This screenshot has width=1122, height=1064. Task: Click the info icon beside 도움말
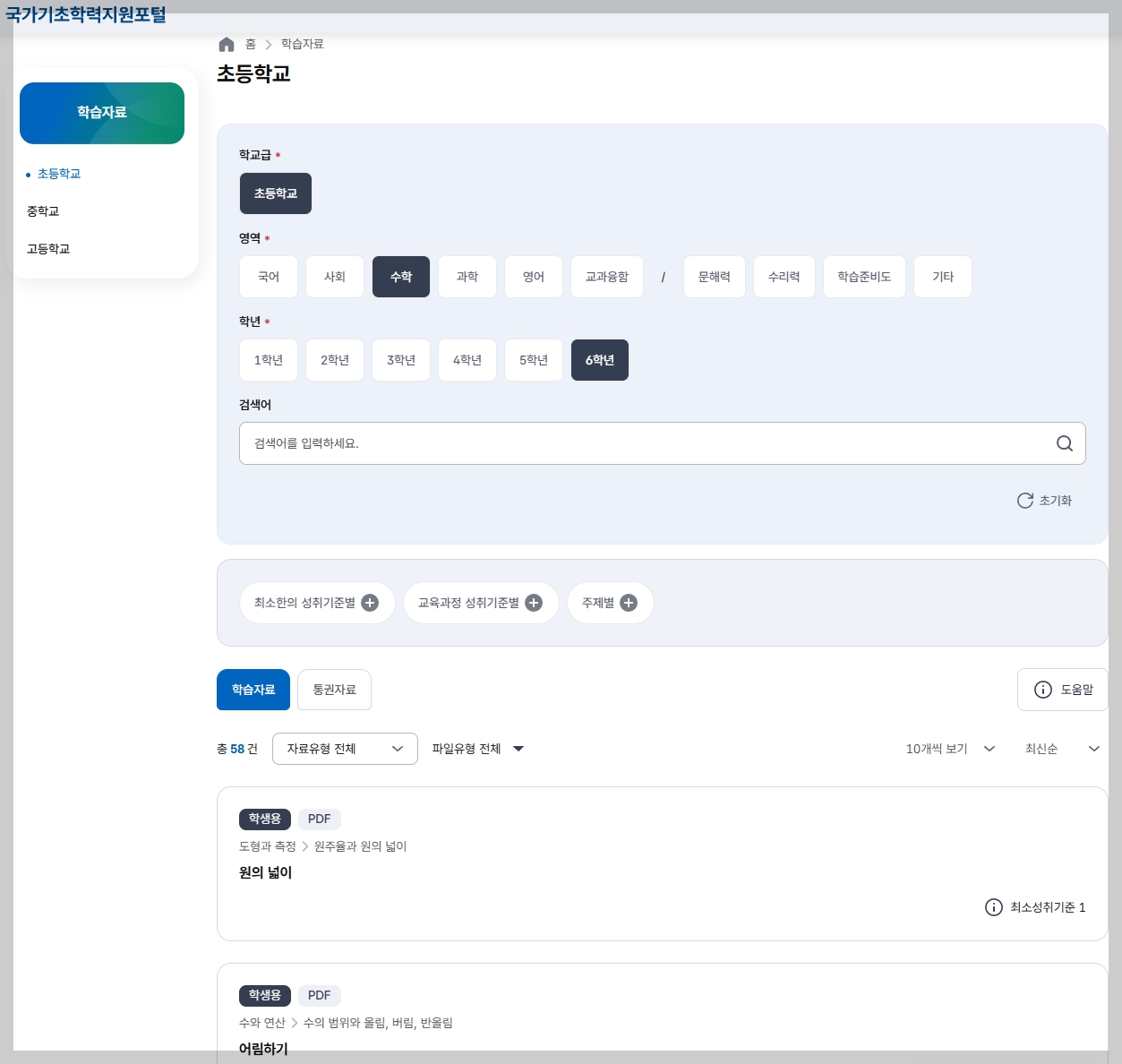(1043, 690)
